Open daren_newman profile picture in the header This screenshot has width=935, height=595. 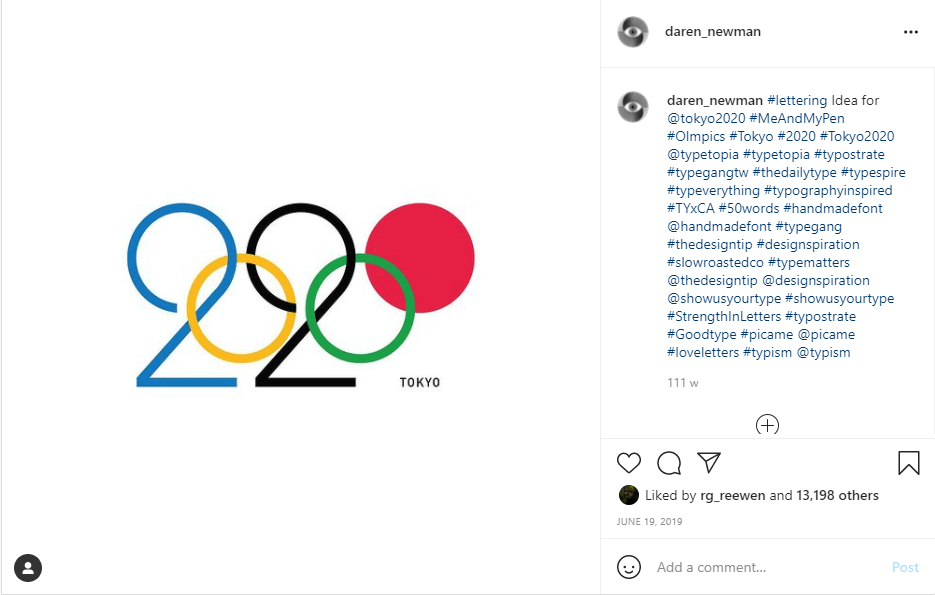(x=632, y=32)
